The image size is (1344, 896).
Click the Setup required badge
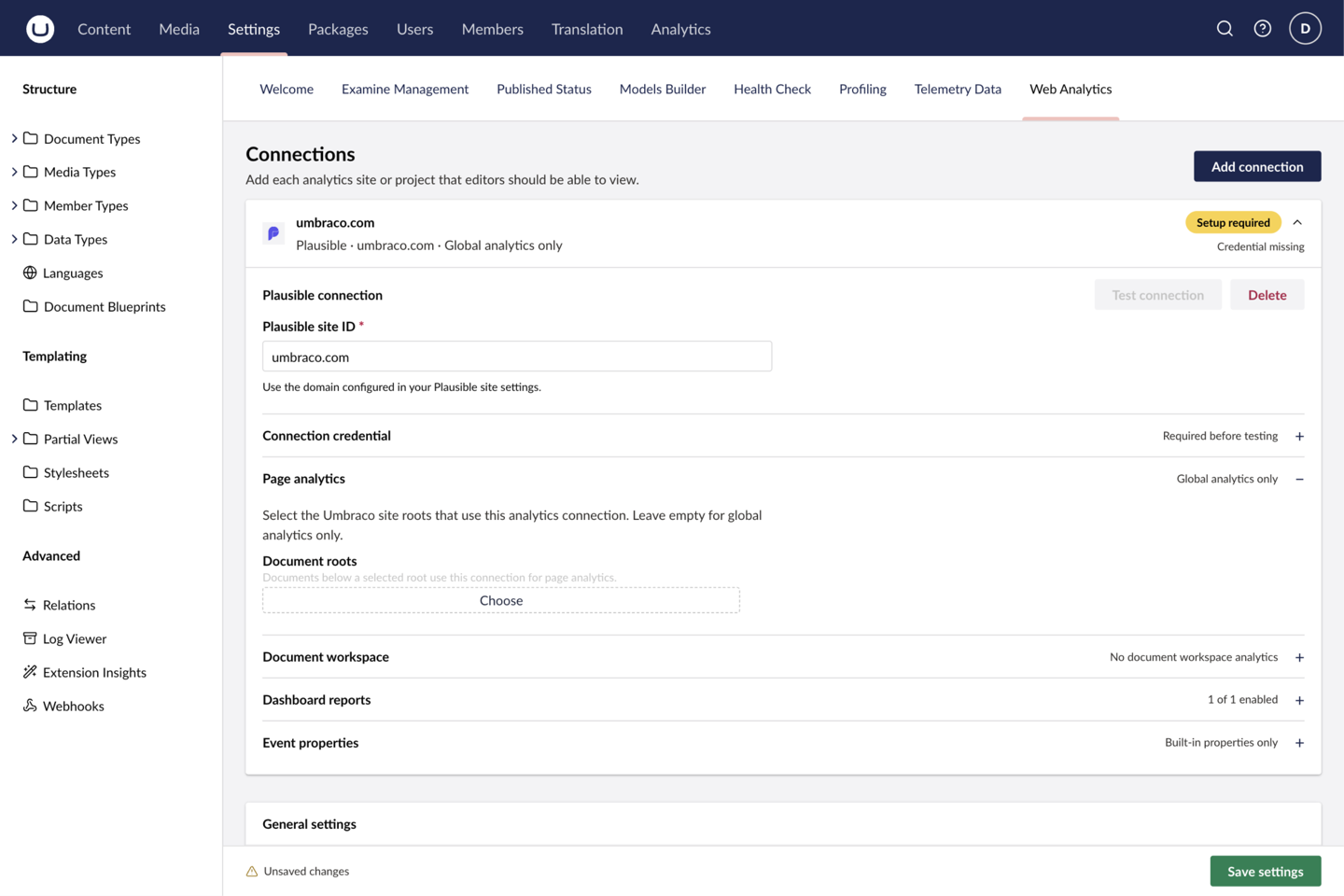1233,222
